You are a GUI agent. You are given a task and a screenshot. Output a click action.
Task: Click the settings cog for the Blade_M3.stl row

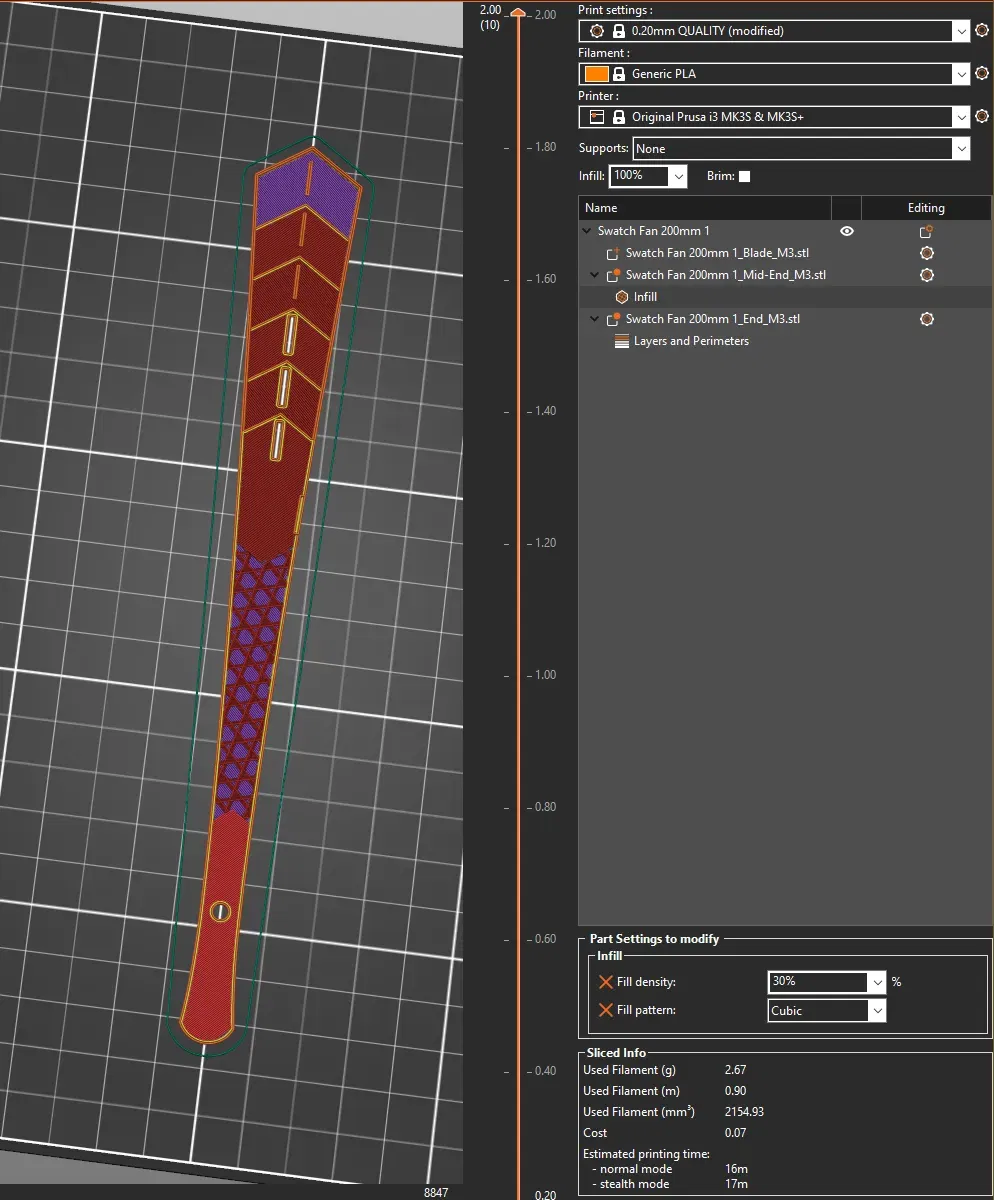click(x=926, y=253)
